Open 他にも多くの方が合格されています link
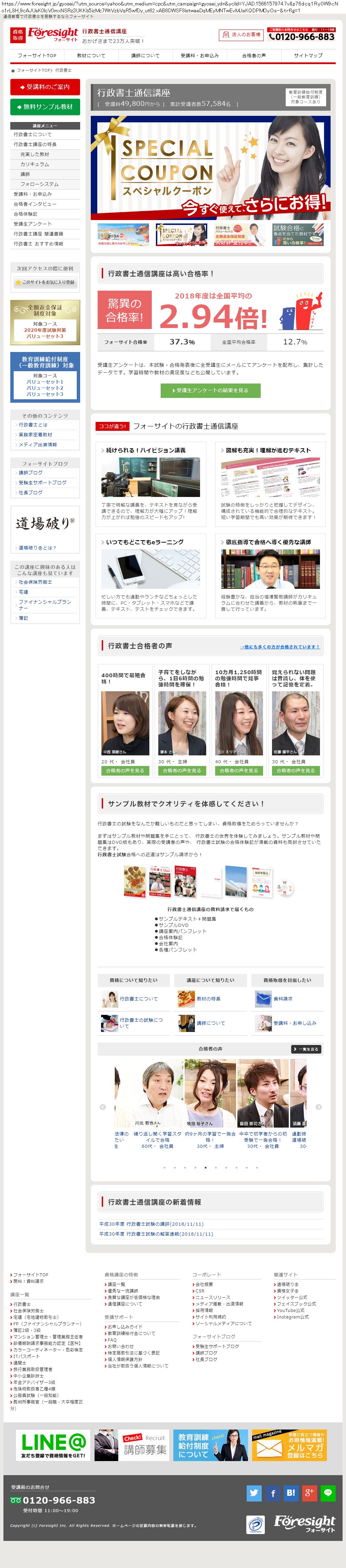This screenshot has width=346, height=1568. click(280, 646)
